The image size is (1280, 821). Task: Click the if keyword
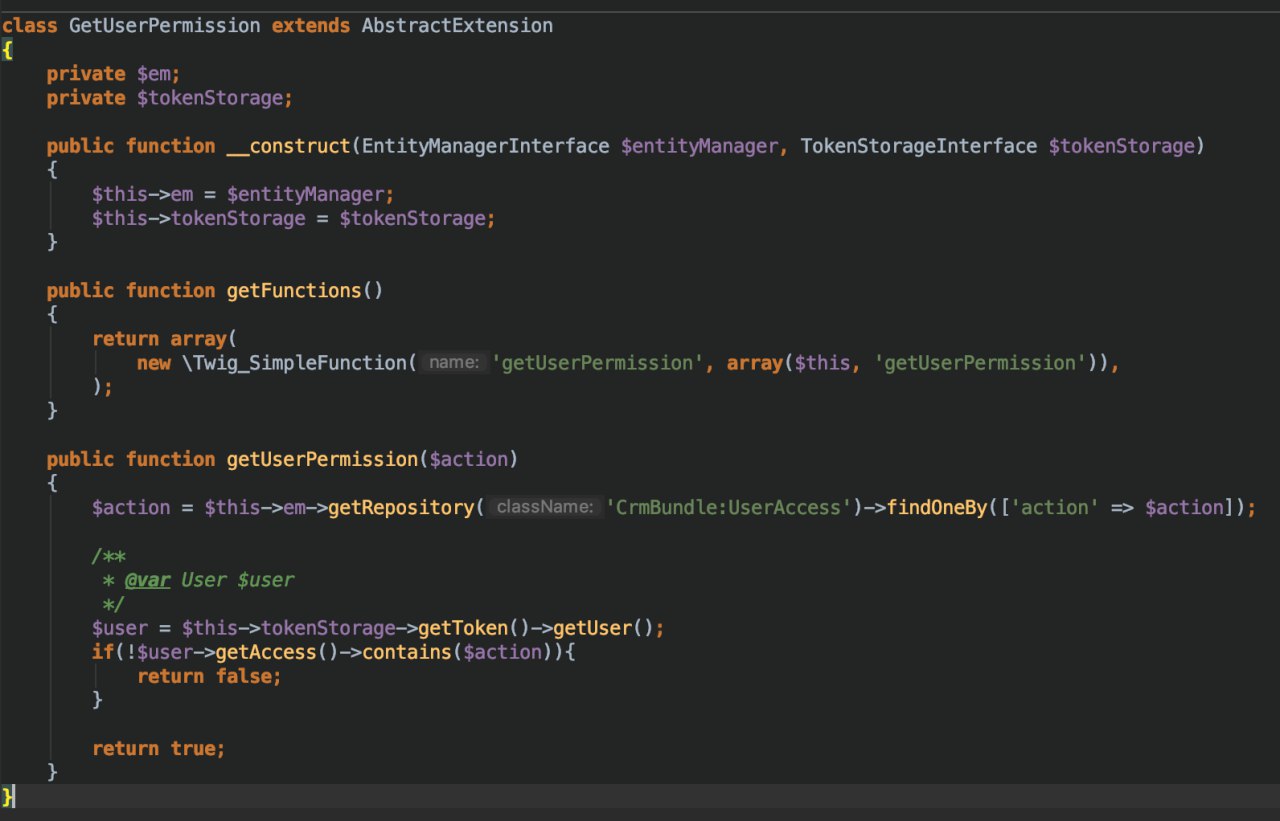pyautogui.click(x=102, y=652)
